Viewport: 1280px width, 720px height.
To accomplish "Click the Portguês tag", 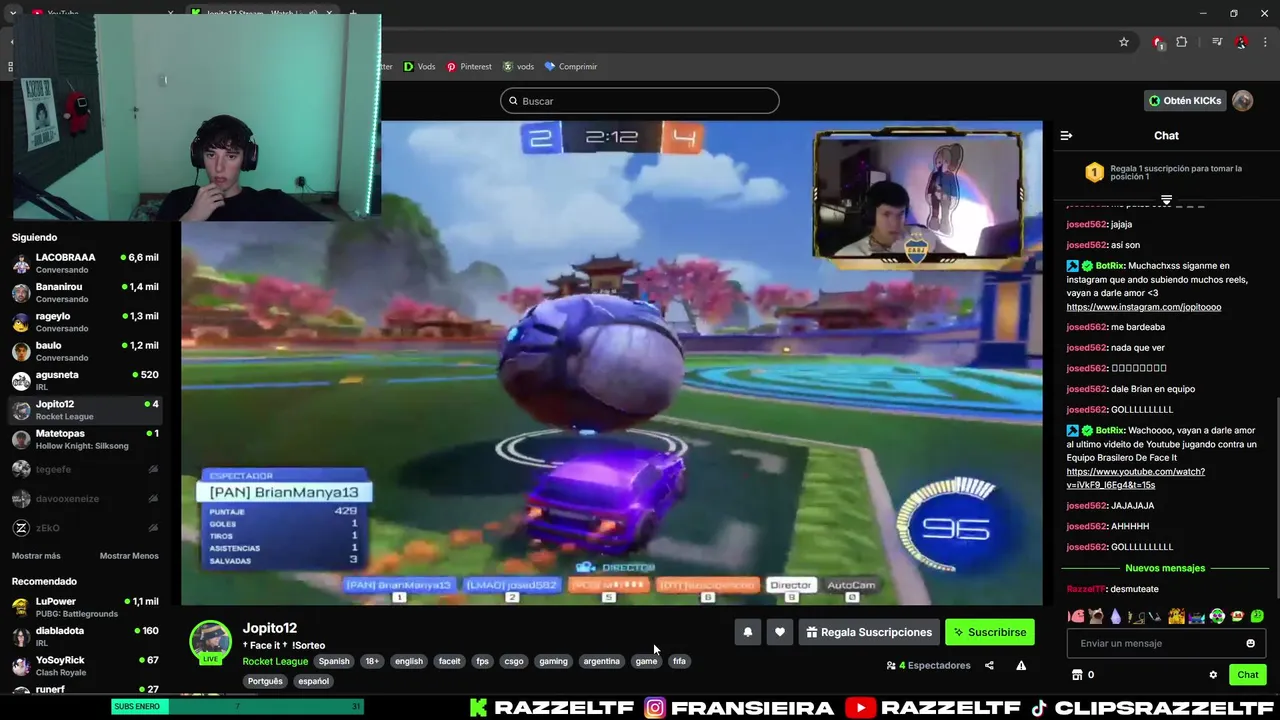I will 265,681.
